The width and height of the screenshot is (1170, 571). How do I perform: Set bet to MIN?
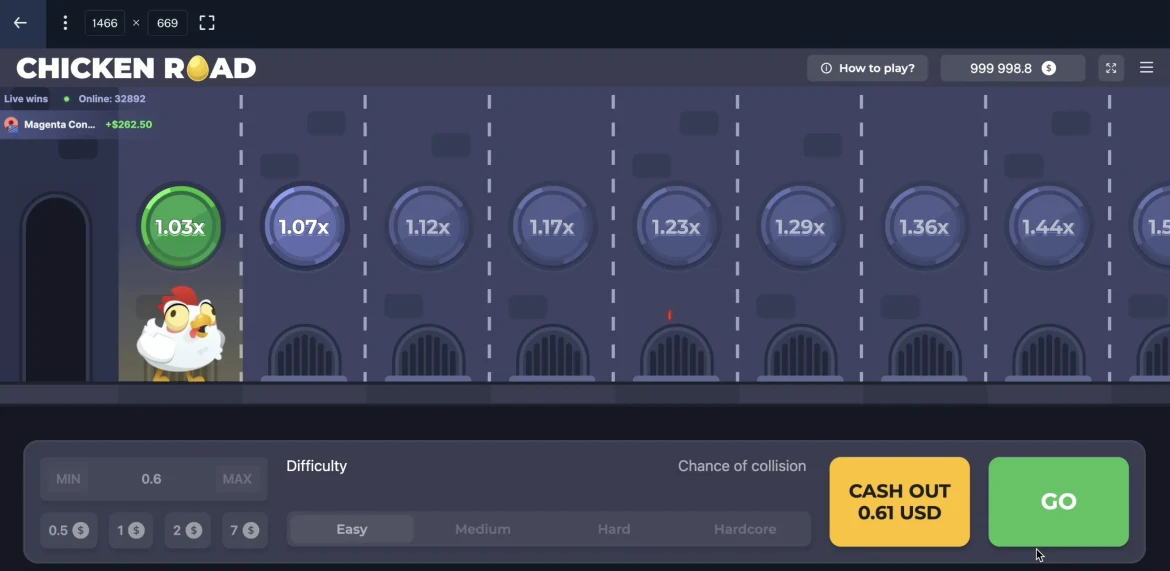(68, 479)
